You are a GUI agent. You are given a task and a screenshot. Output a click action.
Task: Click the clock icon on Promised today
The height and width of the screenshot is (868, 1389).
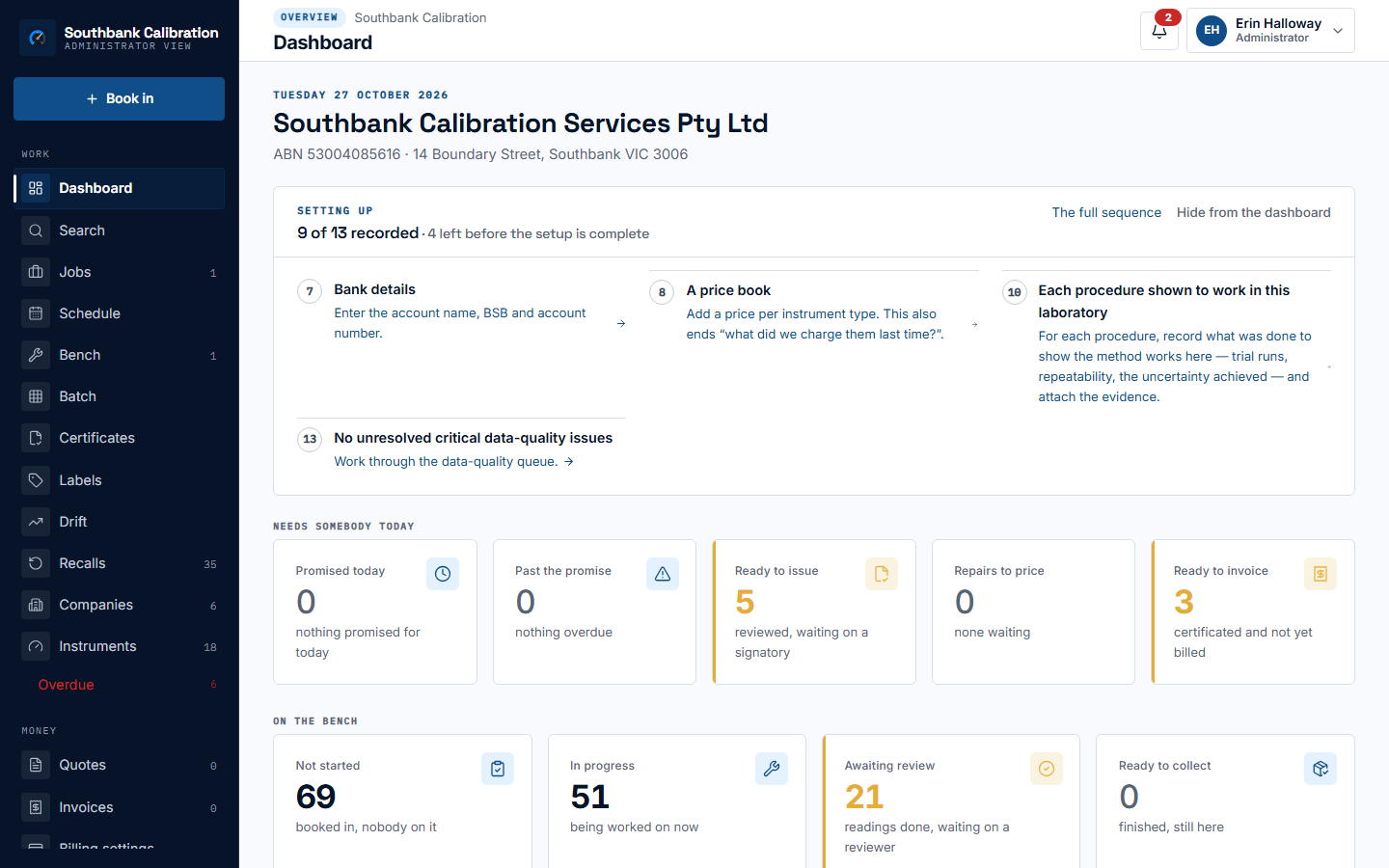(443, 574)
